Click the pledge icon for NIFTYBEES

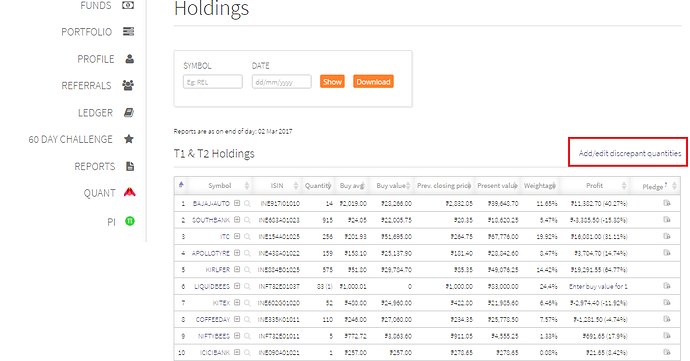pyautogui.click(x=667, y=336)
